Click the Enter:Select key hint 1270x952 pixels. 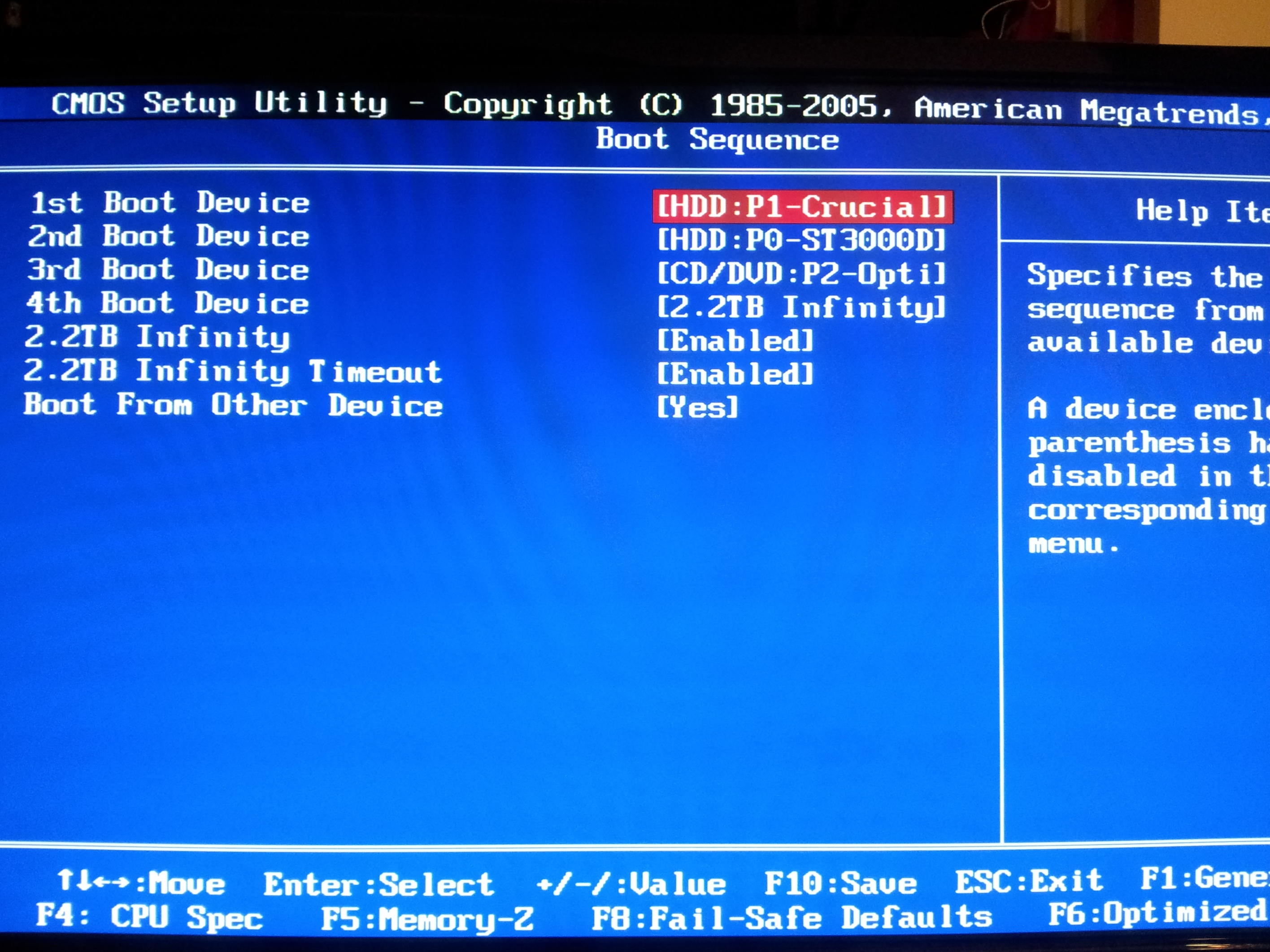point(378,884)
